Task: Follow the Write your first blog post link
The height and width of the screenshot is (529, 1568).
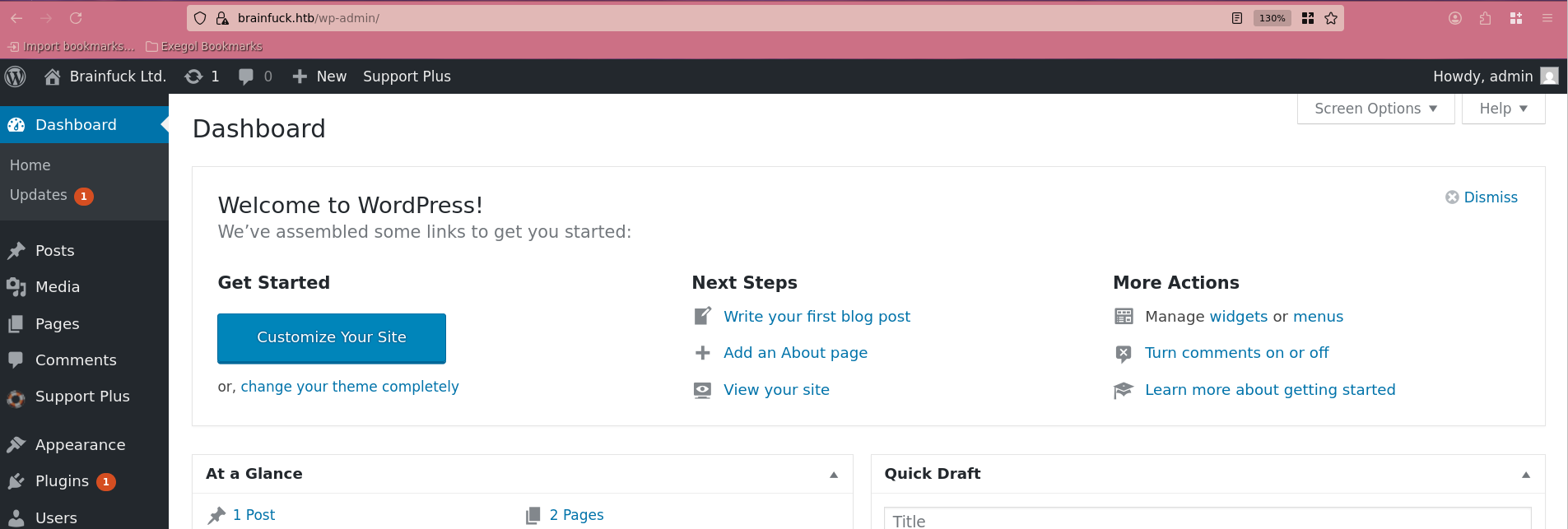Action: 817,317
